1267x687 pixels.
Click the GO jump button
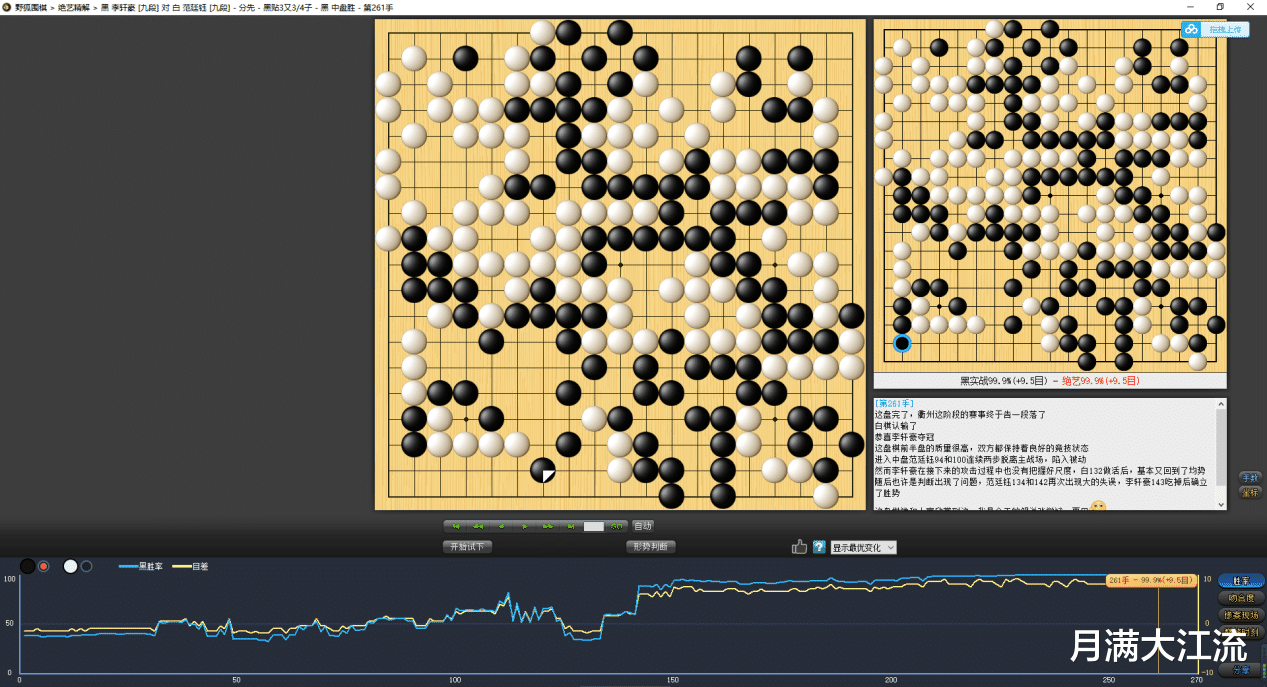coord(617,526)
